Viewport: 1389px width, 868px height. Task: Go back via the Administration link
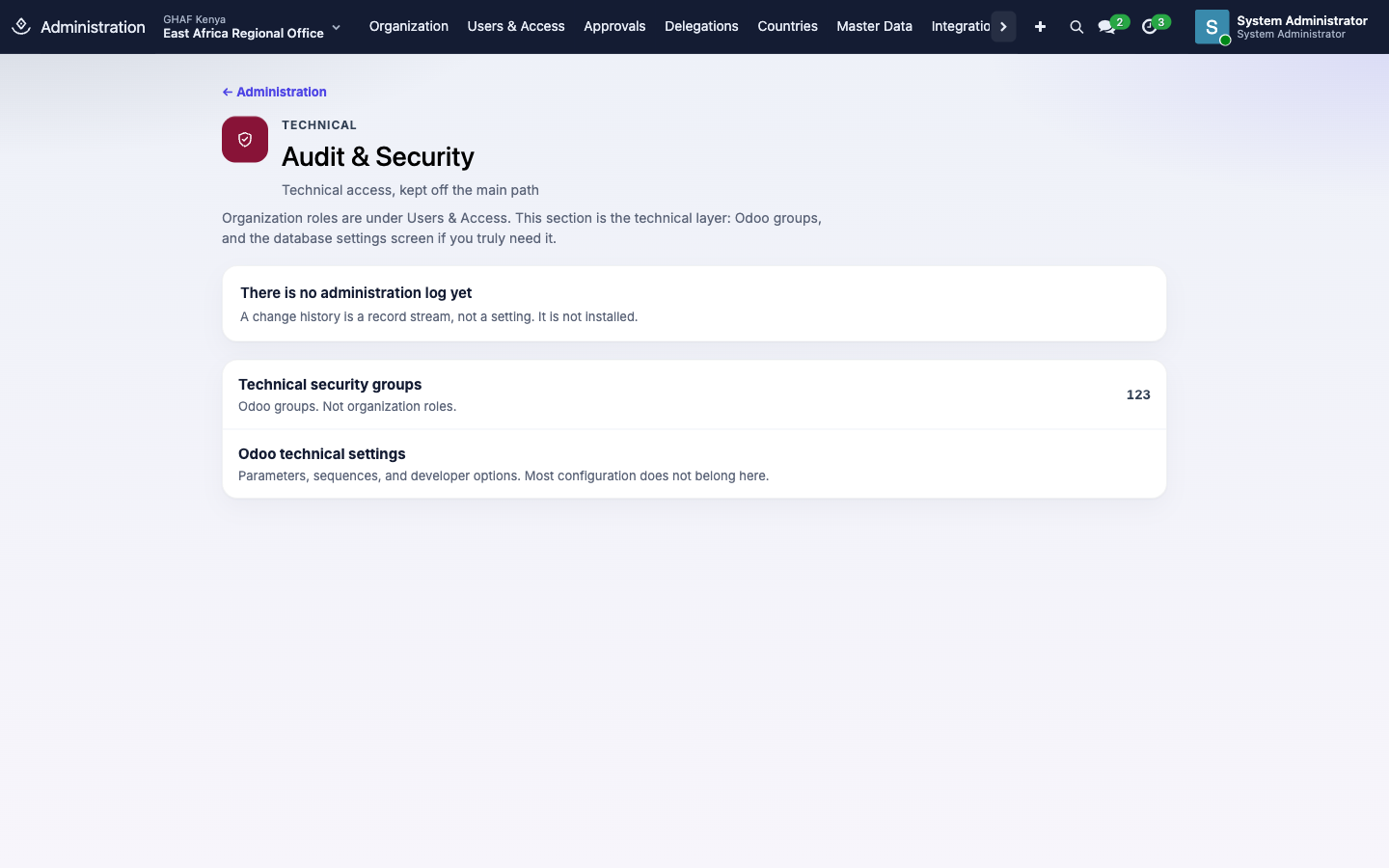(275, 92)
